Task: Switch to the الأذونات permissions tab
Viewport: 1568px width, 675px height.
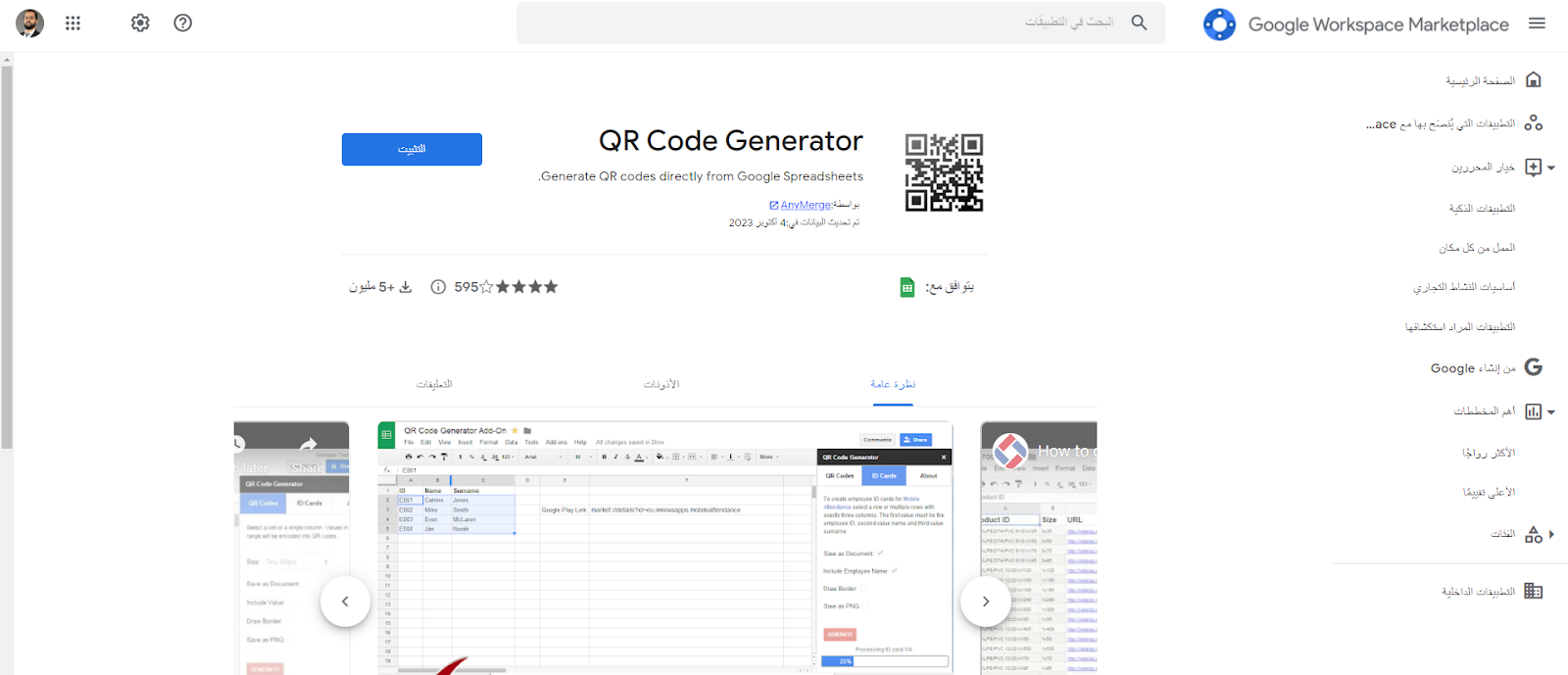Action: (661, 384)
